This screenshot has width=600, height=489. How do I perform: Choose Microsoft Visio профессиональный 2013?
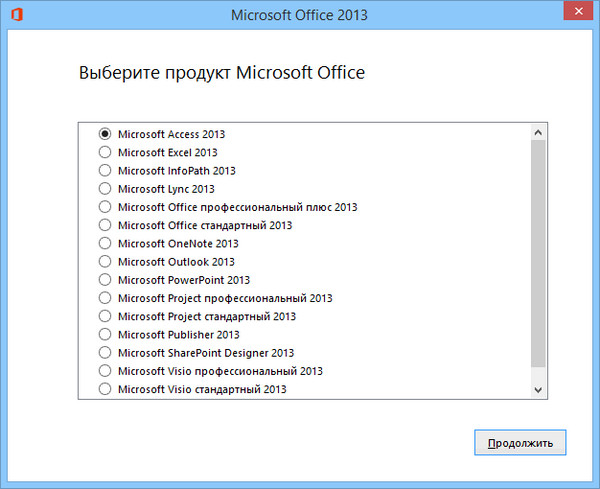(x=105, y=371)
